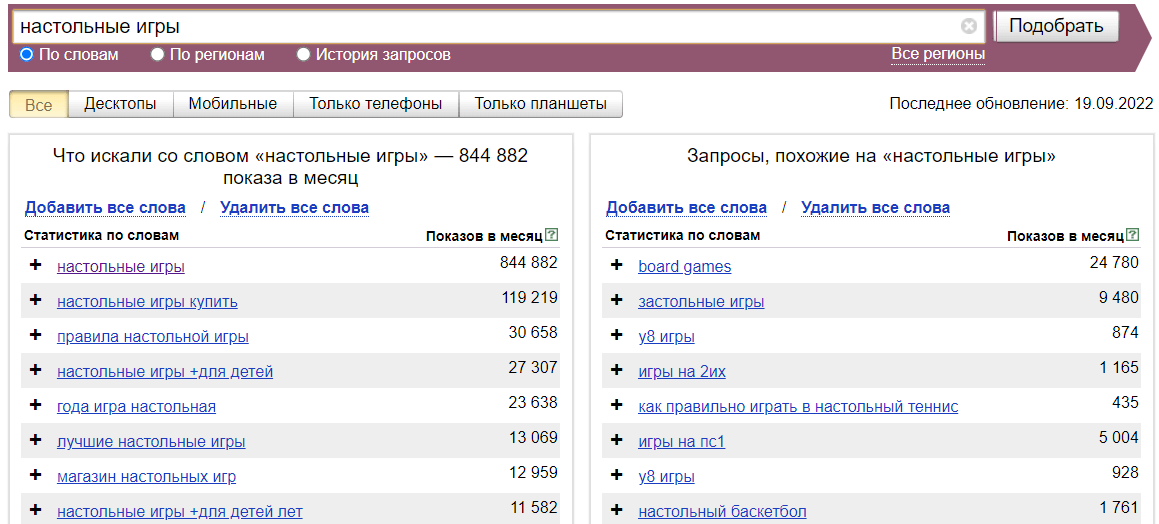The image size is (1159, 524).
Task: Add 'настольные игры купить' via plus icon
Action: click(x=35, y=300)
